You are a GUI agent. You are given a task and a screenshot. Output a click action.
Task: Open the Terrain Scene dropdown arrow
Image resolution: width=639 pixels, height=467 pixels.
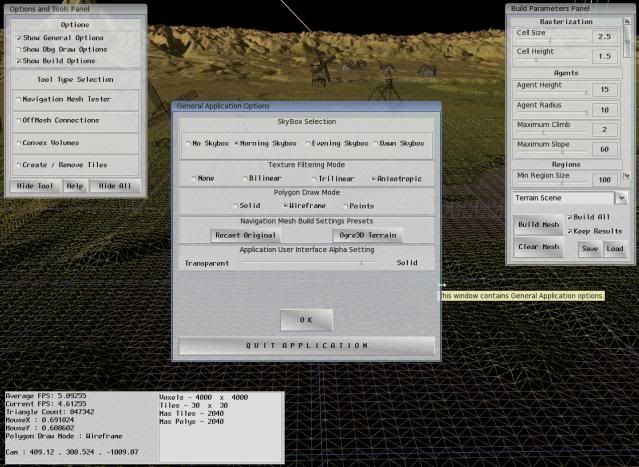click(621, 198)
